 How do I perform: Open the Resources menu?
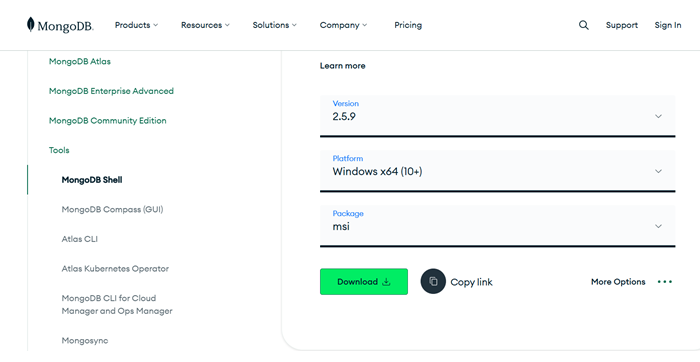click(x=205, y=25)
